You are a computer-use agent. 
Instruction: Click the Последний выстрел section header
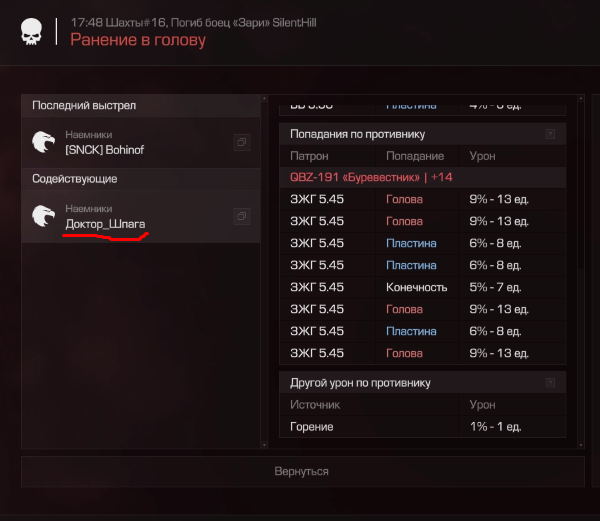[141, 106]
